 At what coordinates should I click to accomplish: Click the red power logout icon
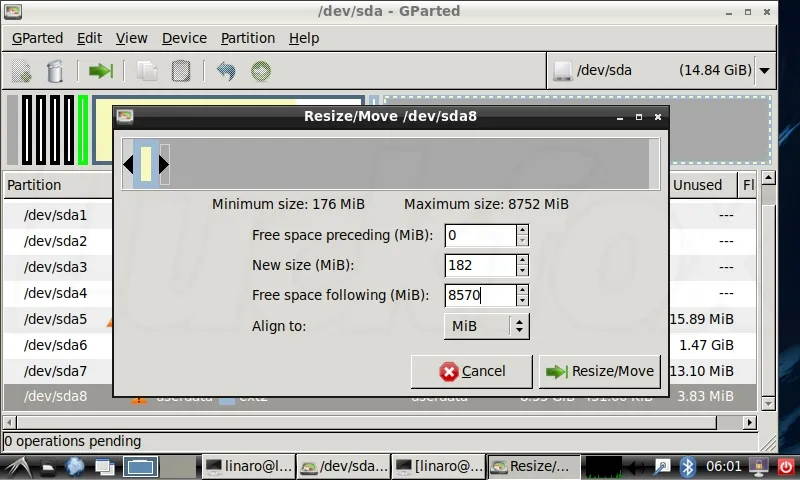[x=786, y=467]
